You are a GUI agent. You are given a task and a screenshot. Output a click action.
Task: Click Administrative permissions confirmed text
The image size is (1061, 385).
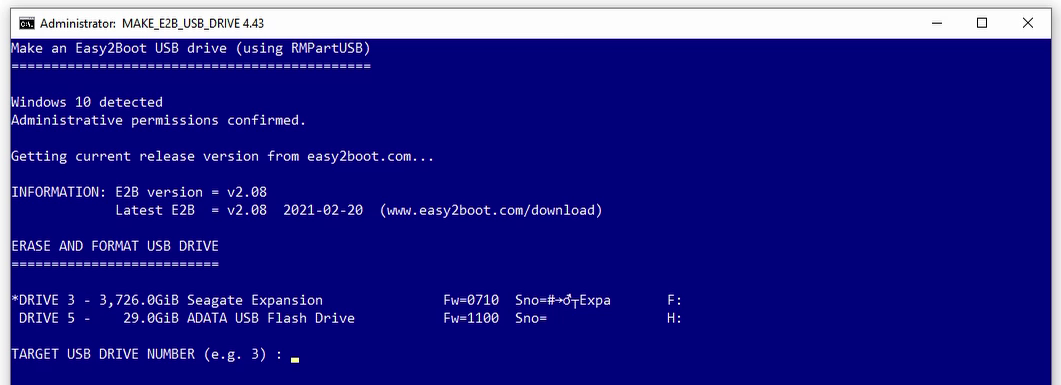click(158, 120)
